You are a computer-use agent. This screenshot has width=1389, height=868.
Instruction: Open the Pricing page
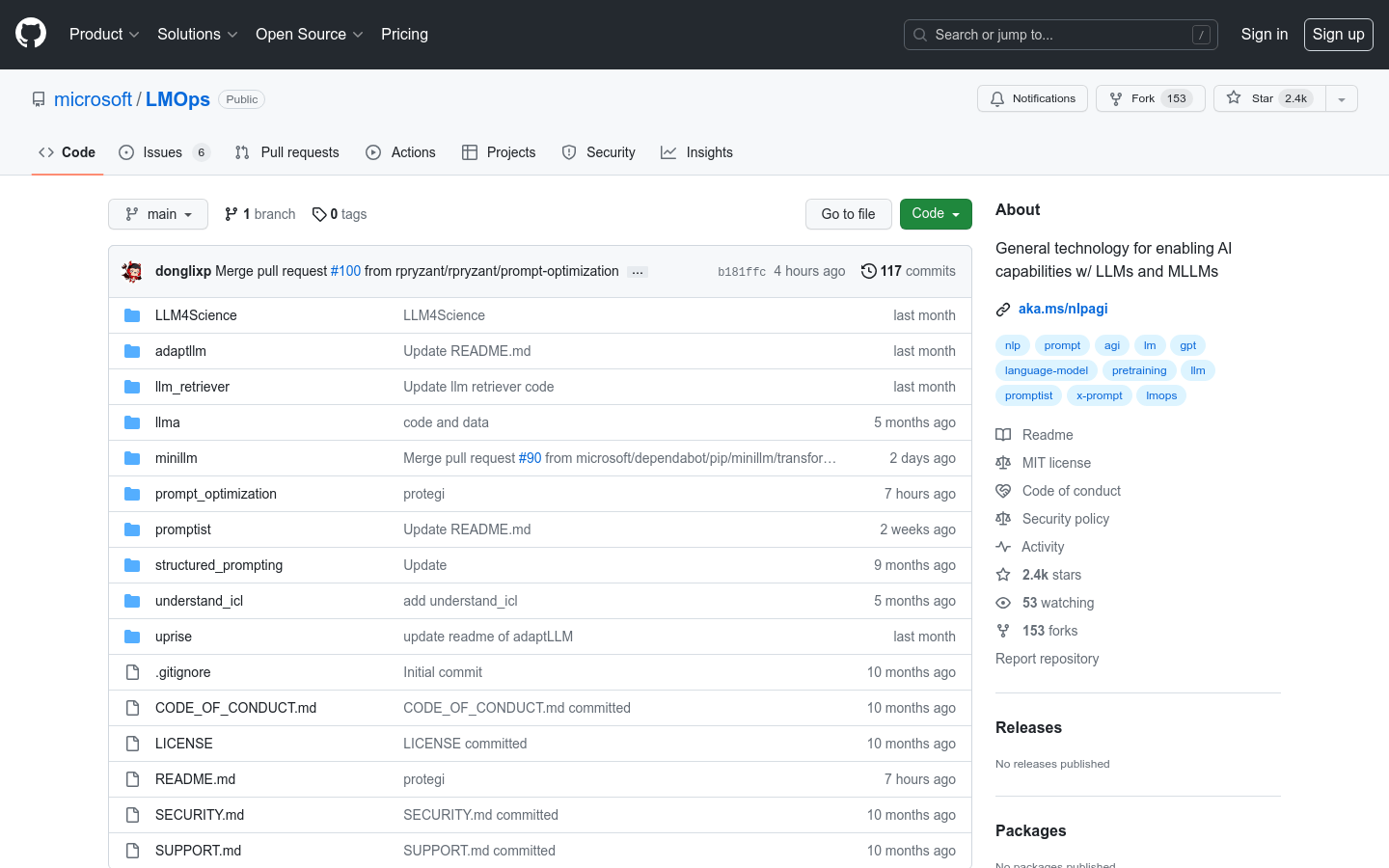pos(404,34)
